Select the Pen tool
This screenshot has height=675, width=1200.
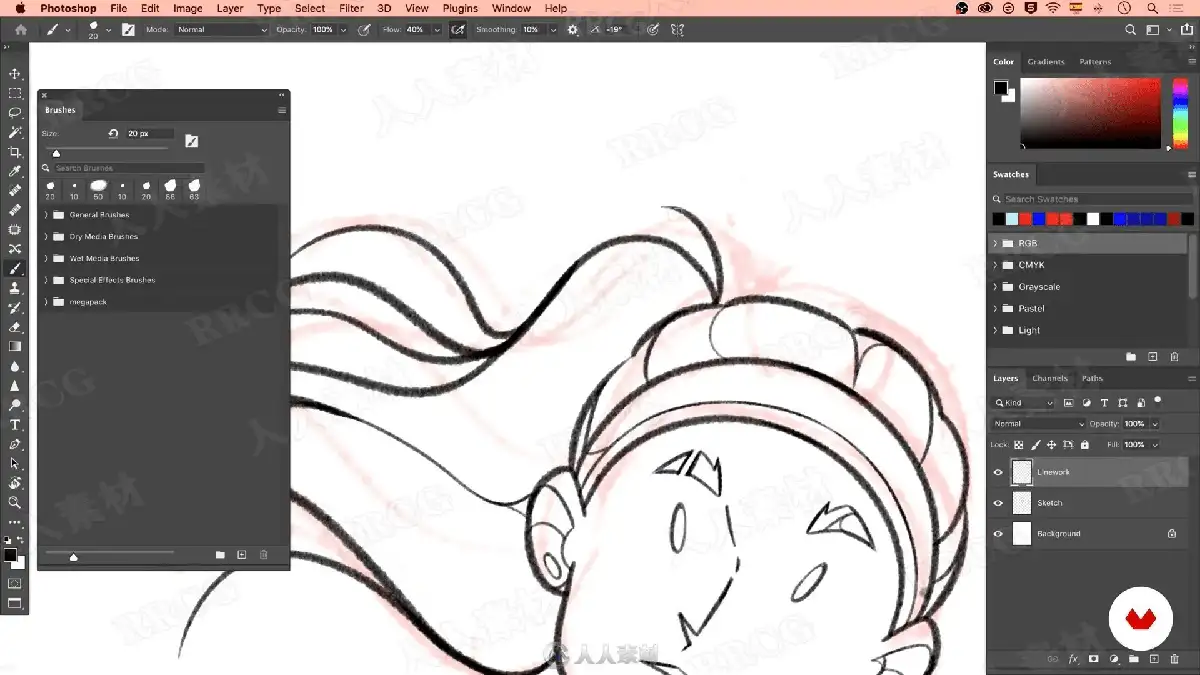(15, 444)
